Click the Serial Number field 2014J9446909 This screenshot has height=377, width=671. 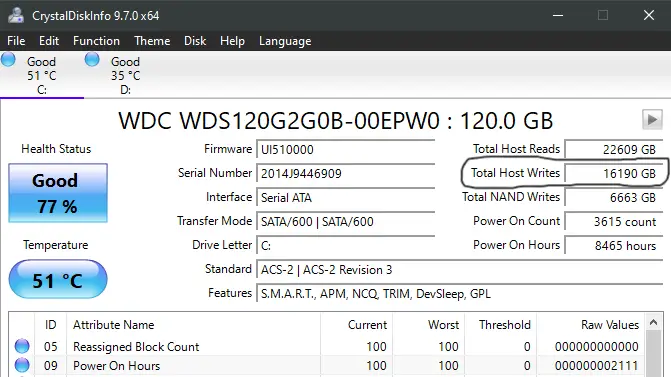tap(346, 174)
